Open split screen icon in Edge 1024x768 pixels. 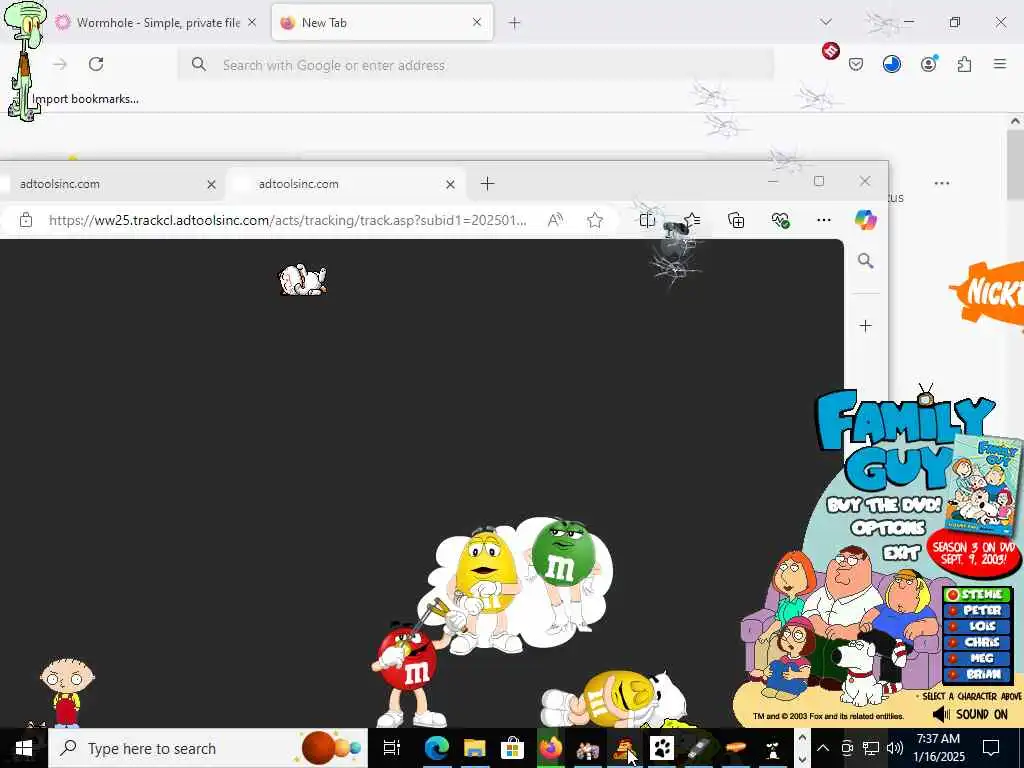pos(647,220)
